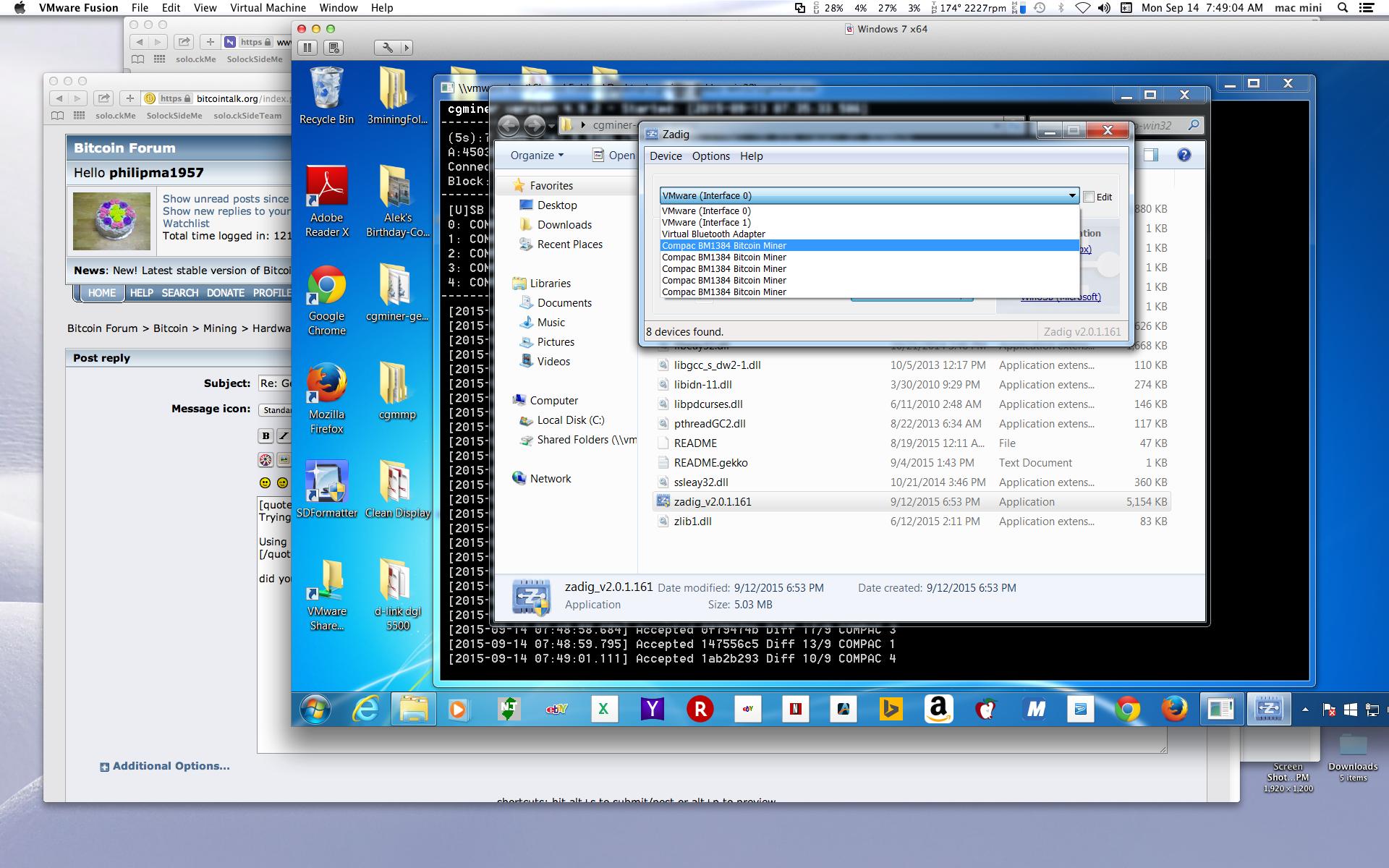Select Desktop under Favorites
The height and width of the screenshot is (868, 1389).
pyautogui.click(x=557, y=205)
